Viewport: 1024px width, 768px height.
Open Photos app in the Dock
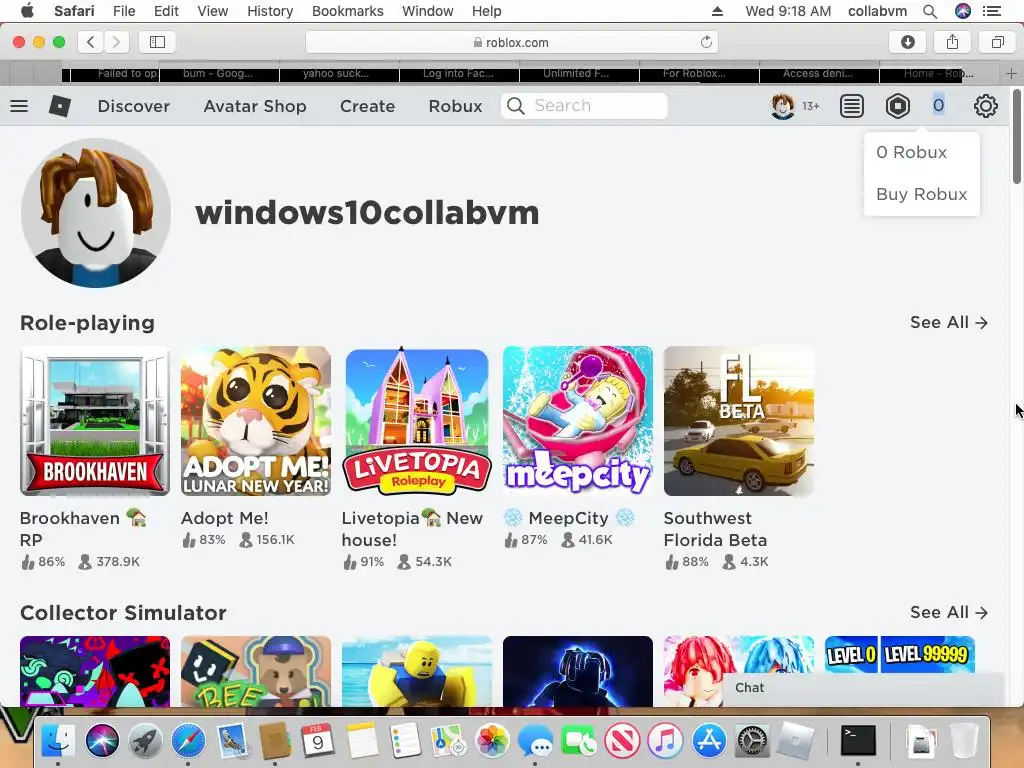pyautogui.click(x=492, y=741)
